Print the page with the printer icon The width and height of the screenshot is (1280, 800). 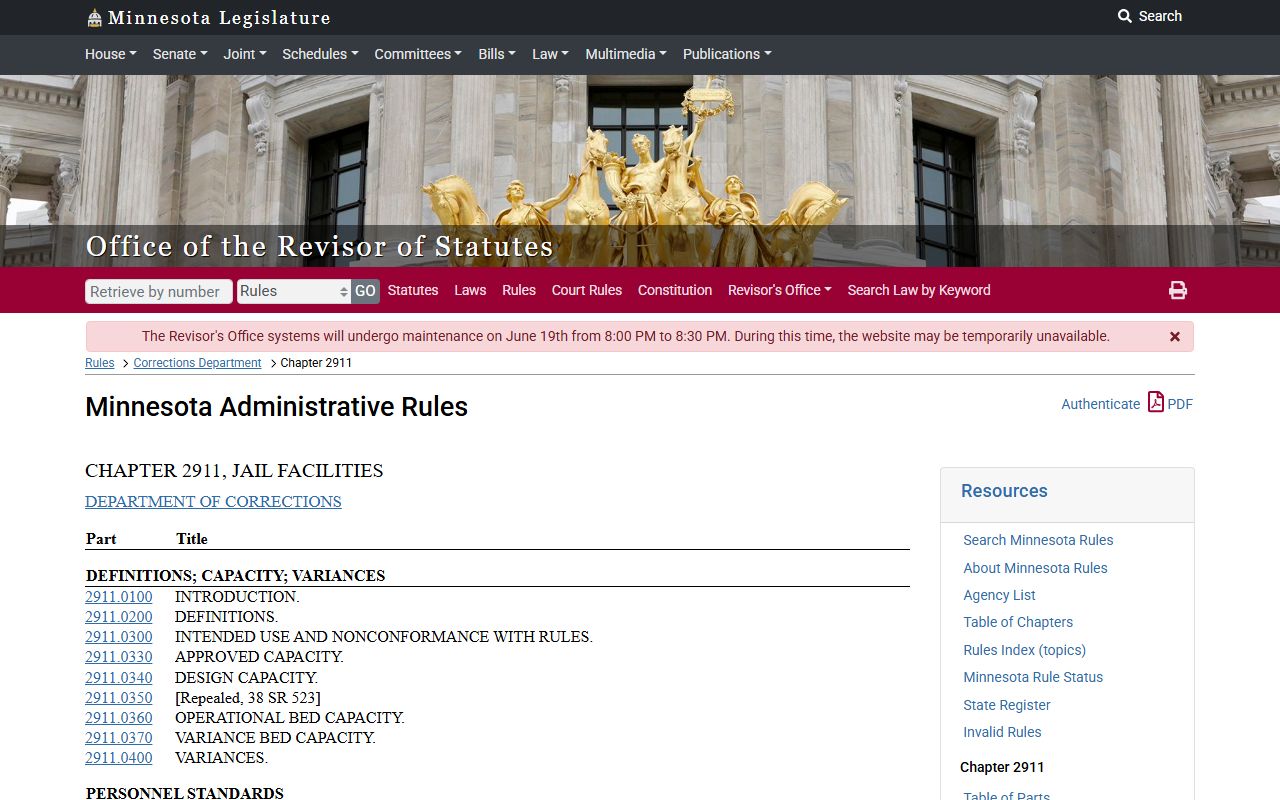(x=1178, y=290)
